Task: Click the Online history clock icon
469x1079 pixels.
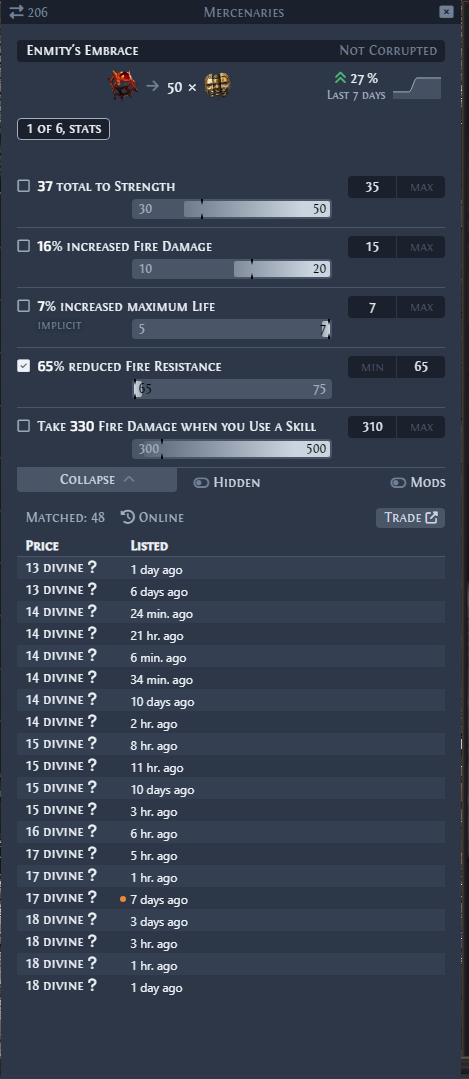Action: [127, 517]
